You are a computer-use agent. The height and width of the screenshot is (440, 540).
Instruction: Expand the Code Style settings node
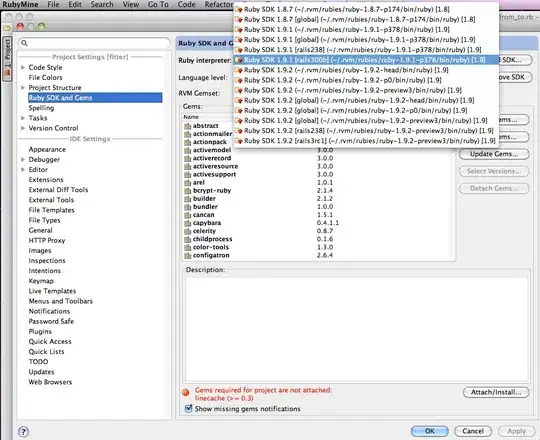pos(23,67)
